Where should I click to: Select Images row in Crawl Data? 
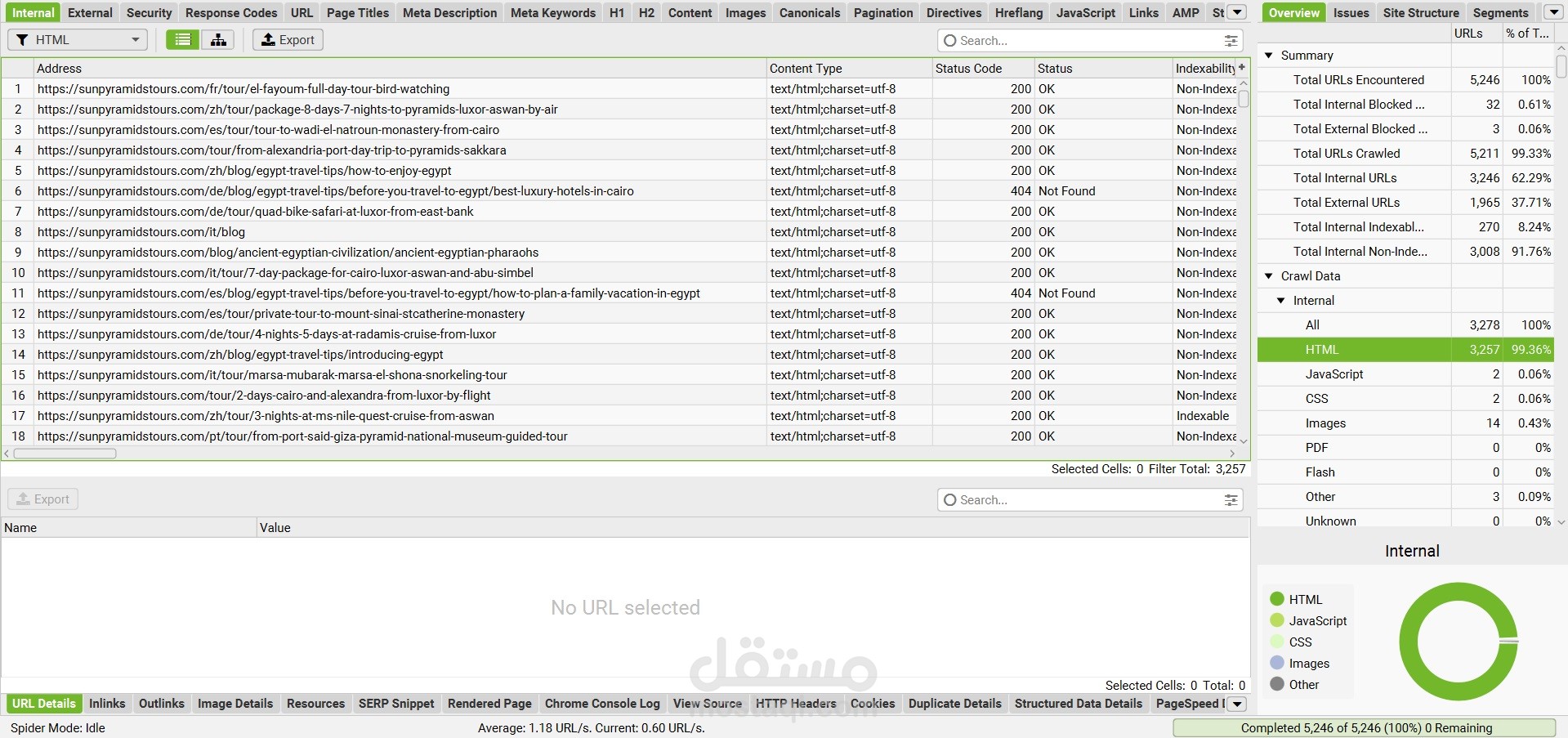coord(1405,423)
